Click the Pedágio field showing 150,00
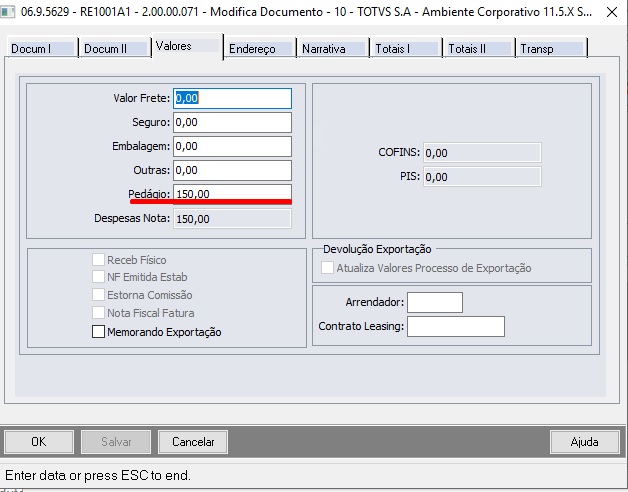Viewport: 628px width, 492px height. pos(232,194)
